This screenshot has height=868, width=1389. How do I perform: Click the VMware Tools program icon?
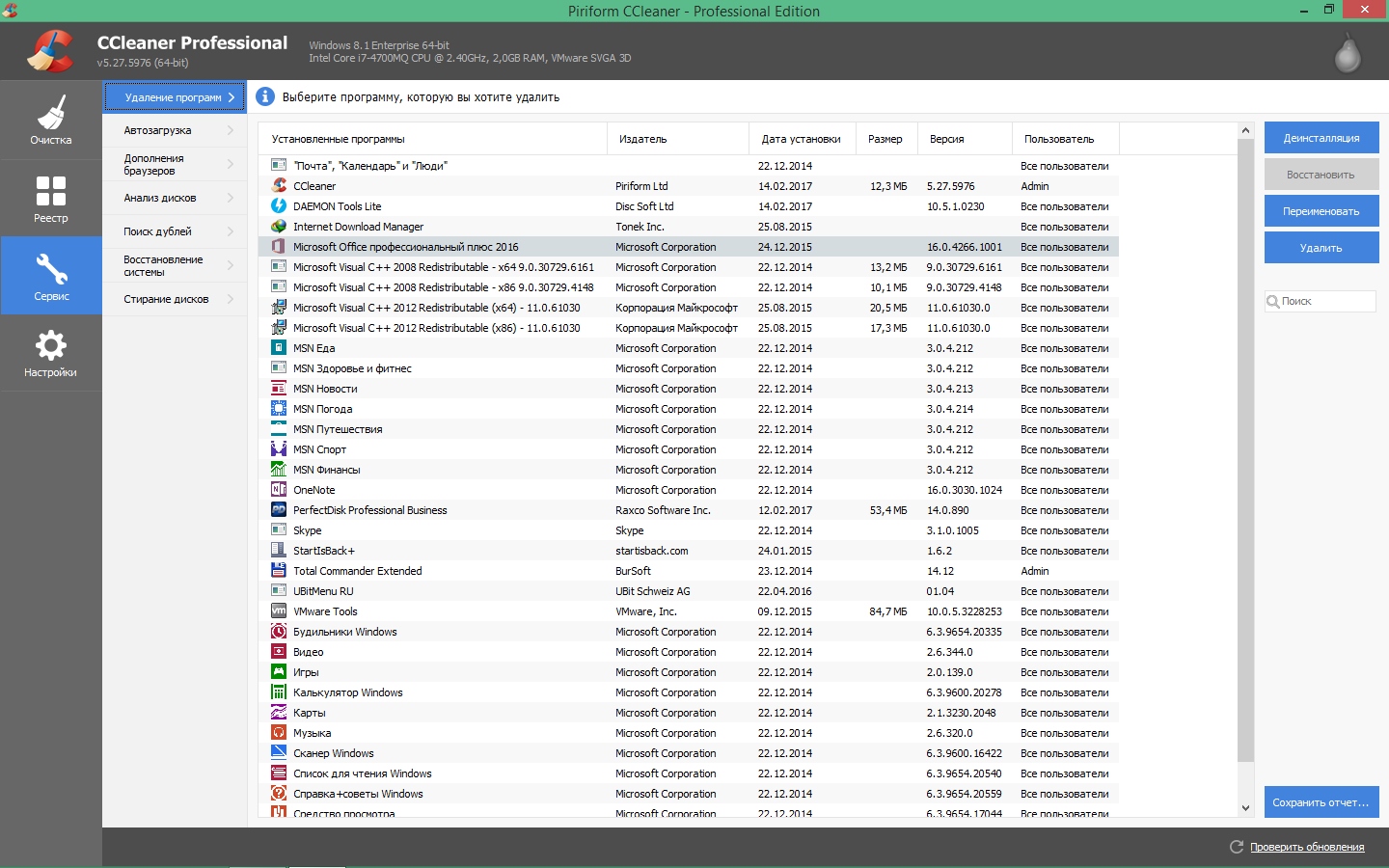click(279, 611)
